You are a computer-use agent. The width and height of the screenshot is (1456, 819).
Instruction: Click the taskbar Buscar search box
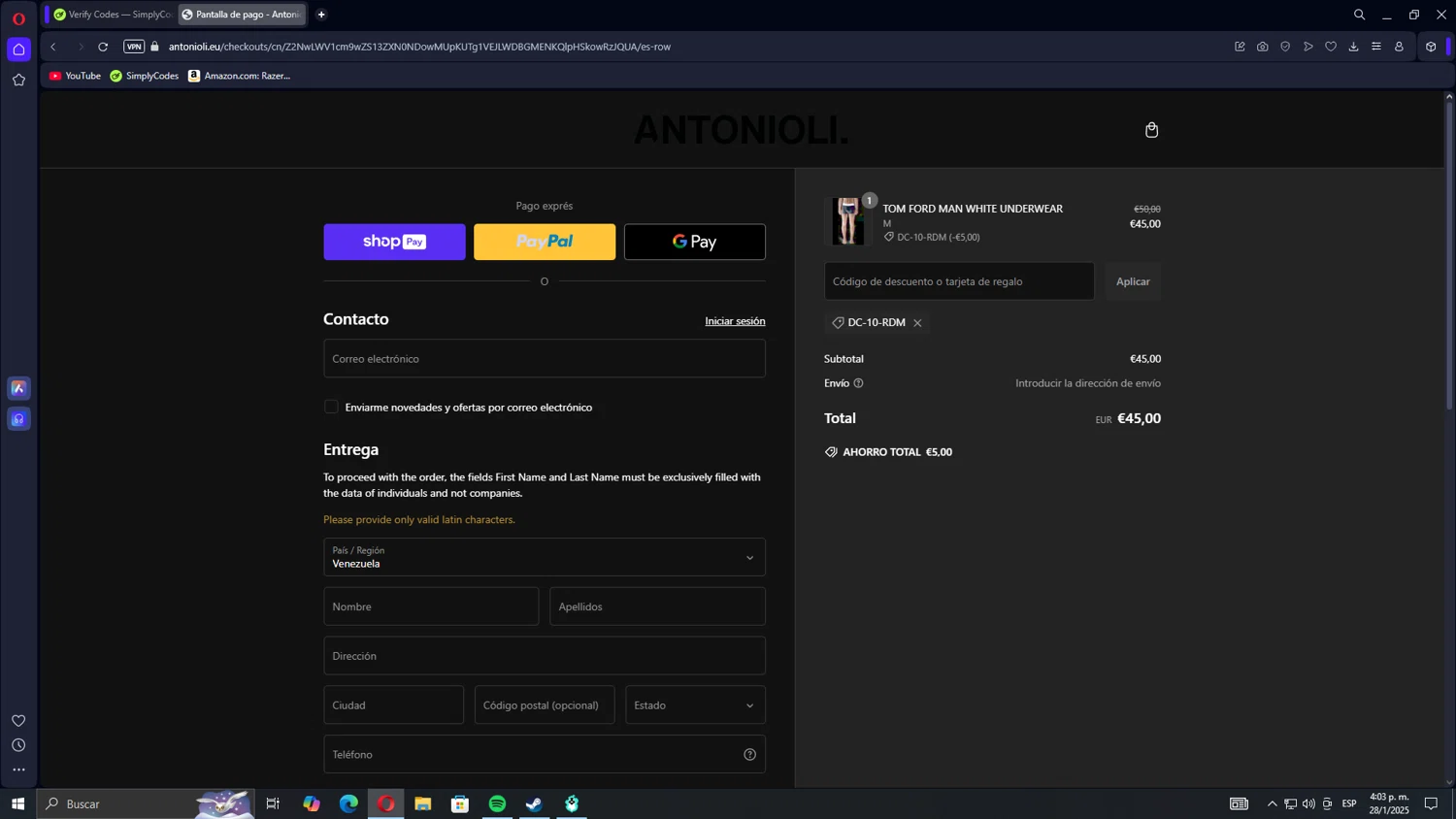tap(146, 803)
